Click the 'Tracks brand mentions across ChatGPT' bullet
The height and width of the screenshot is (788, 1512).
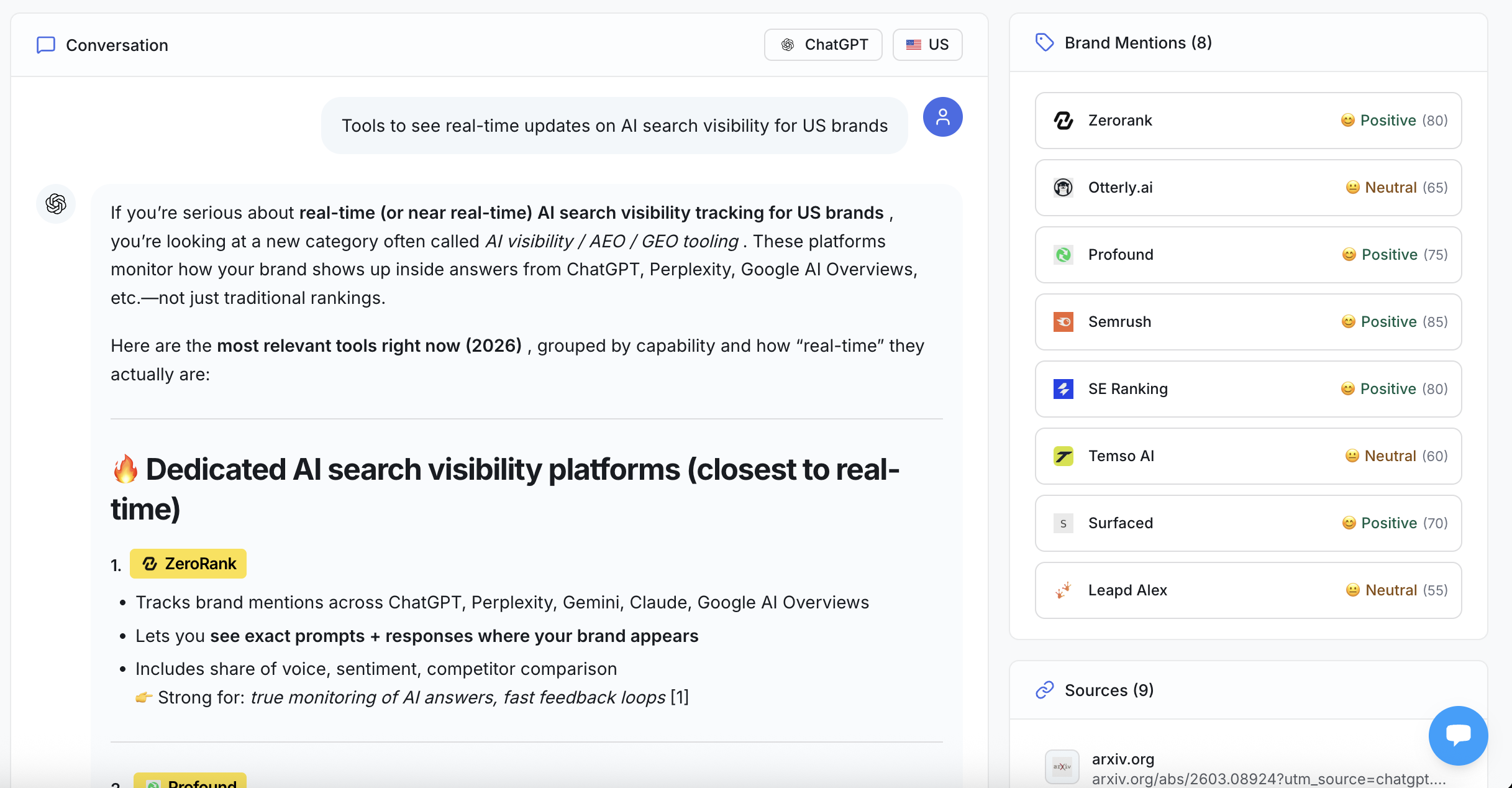[502, 603]
